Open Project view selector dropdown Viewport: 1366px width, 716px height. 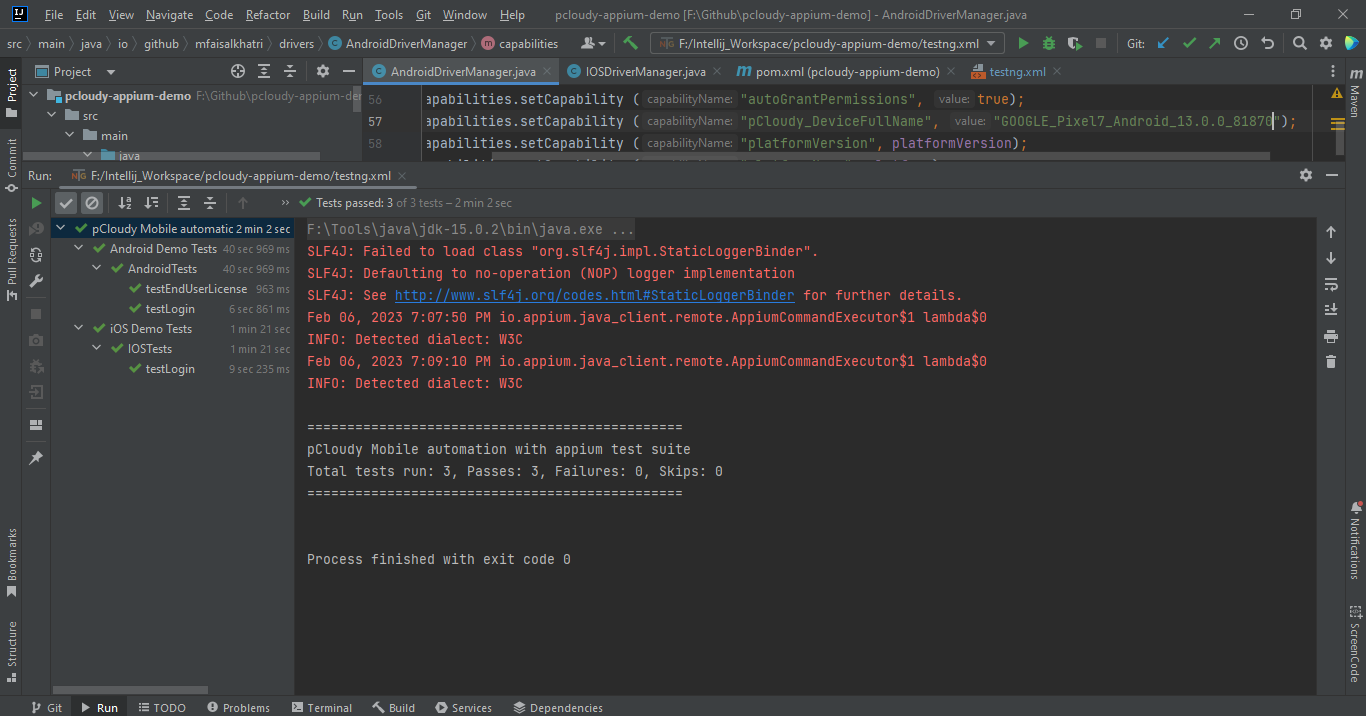[x=76, y=72]
